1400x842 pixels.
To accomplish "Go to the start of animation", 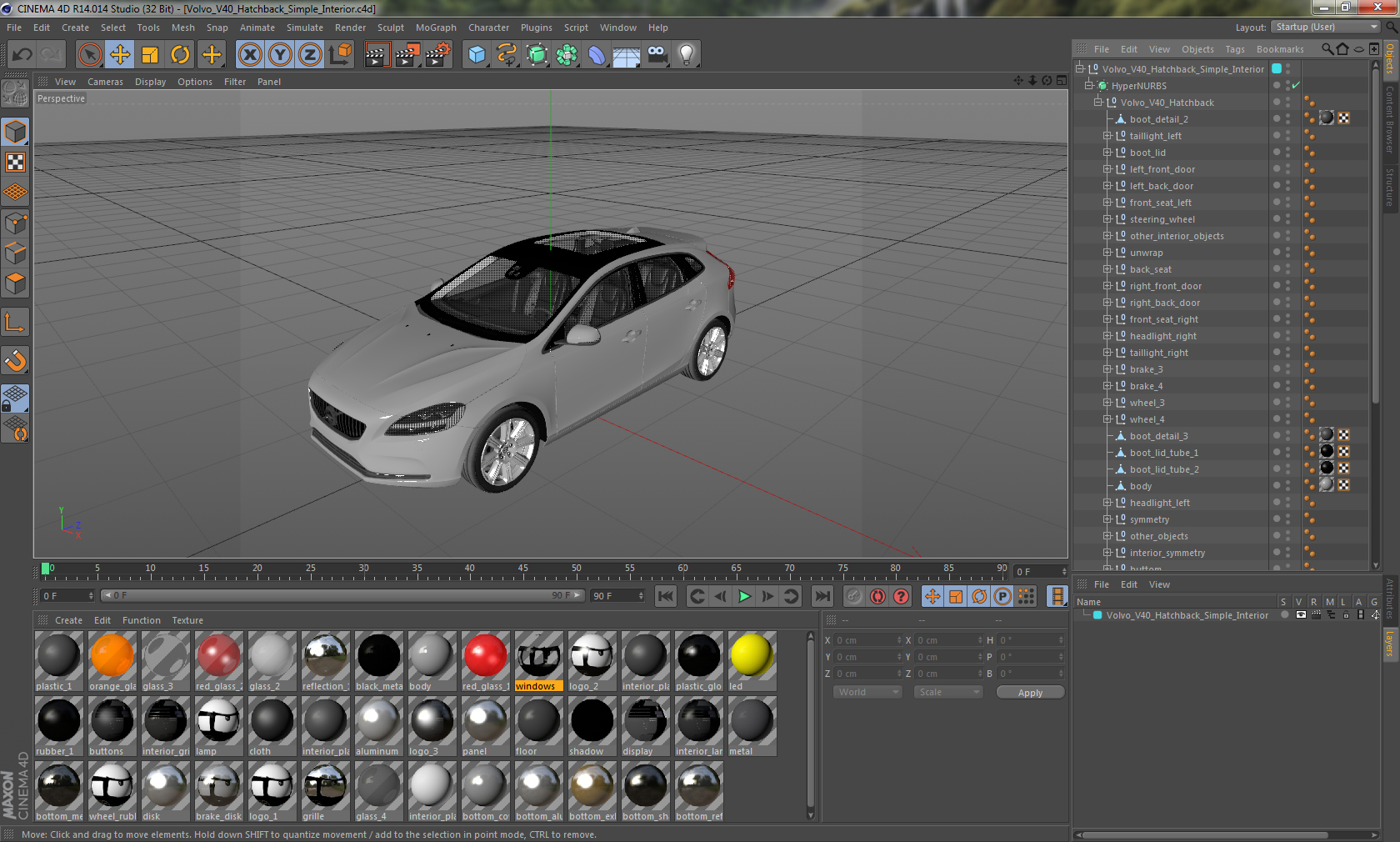I will [665, 596].
